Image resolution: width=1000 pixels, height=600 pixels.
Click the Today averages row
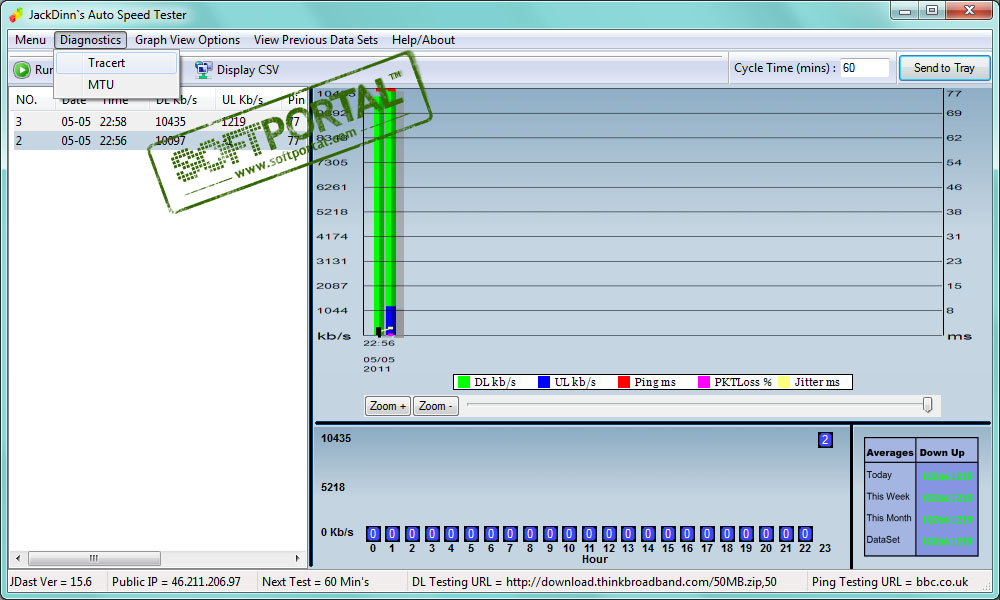(x=921, y=475)
